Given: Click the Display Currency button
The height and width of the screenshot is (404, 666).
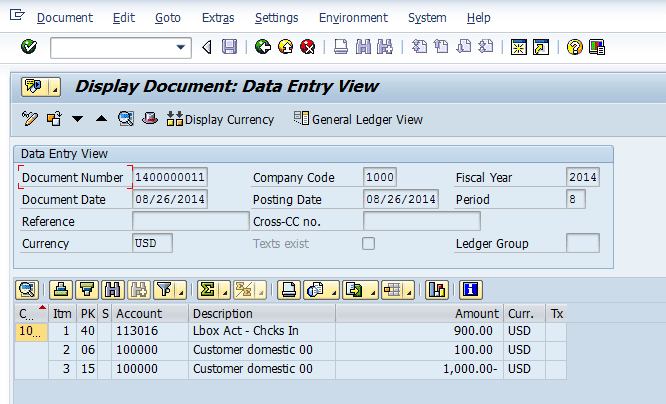Looking at the screenshot, I should (220, 119).
